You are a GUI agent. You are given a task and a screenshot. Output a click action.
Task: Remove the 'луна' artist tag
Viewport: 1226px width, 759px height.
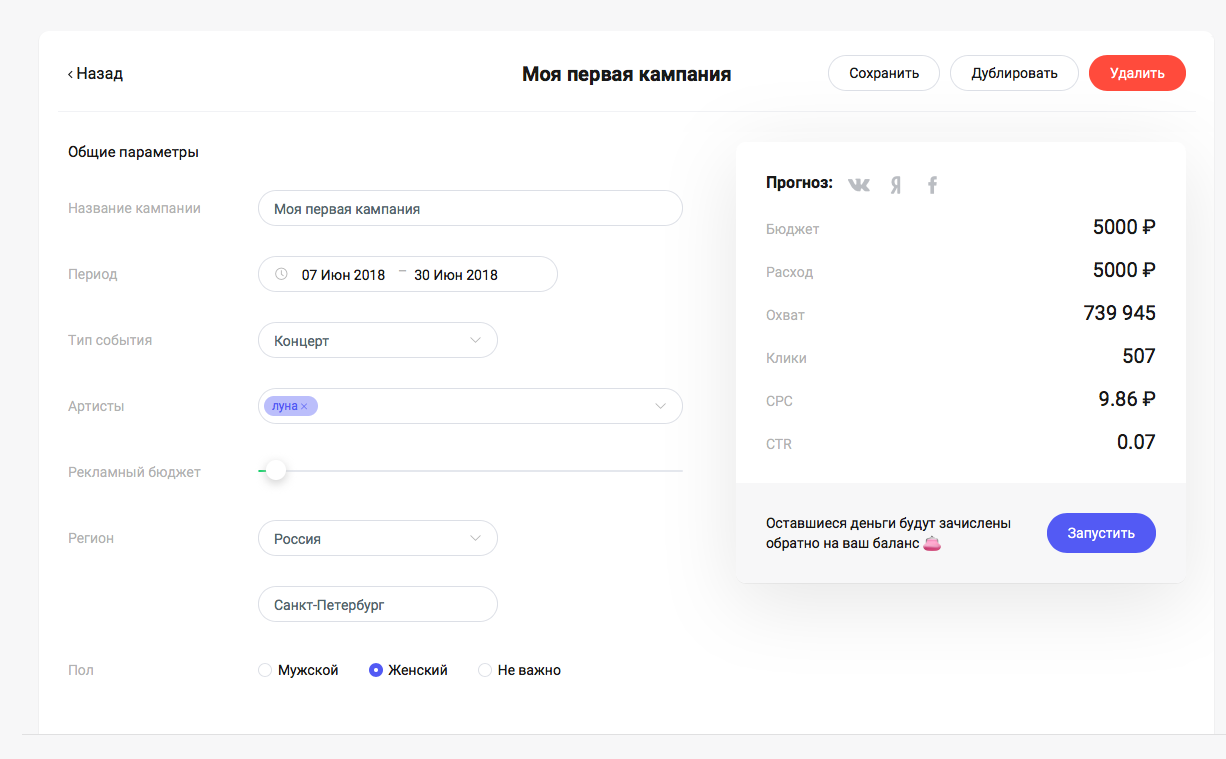(x=304, y=406)
